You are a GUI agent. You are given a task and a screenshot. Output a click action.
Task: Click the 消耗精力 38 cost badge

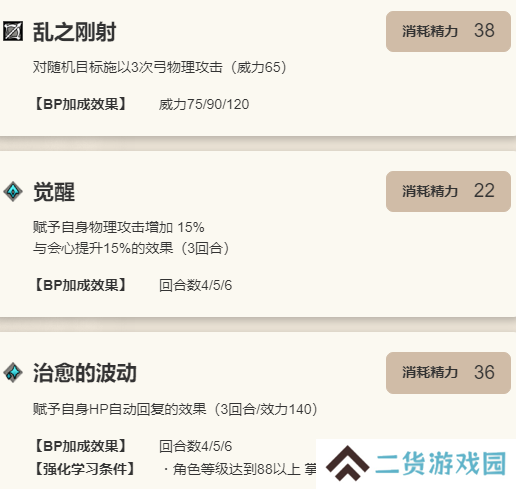(x=448, y=31)
